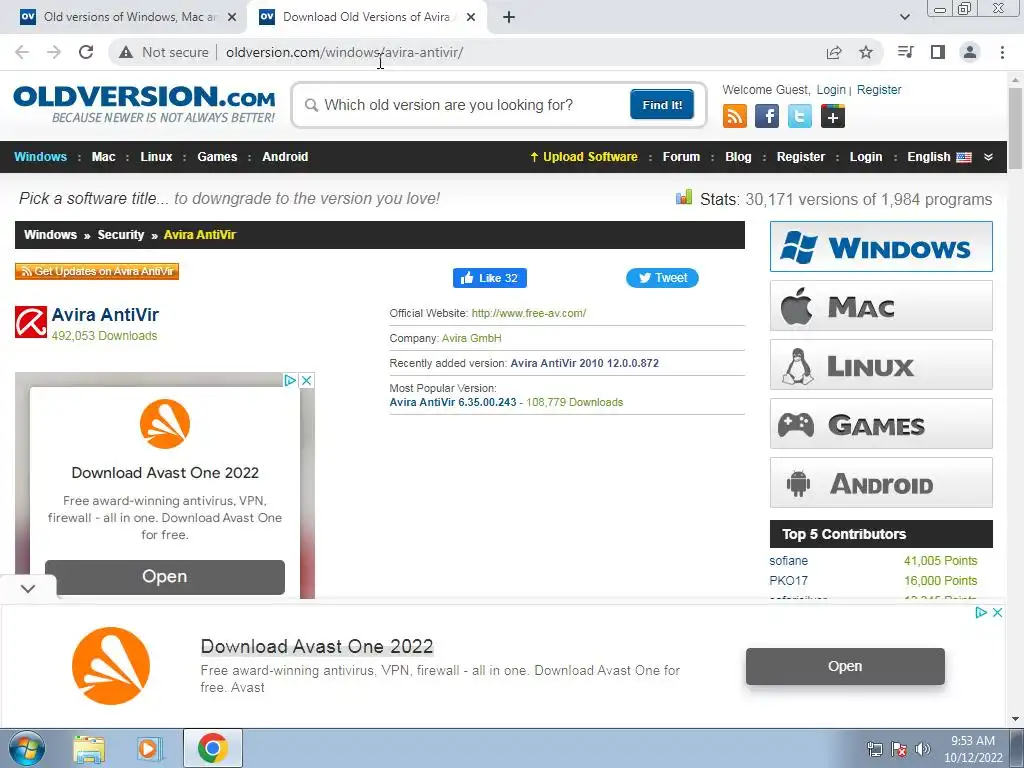Click Security in the breadcrumb
This screenshot has height=768, width=1024.
coord(121,235)
